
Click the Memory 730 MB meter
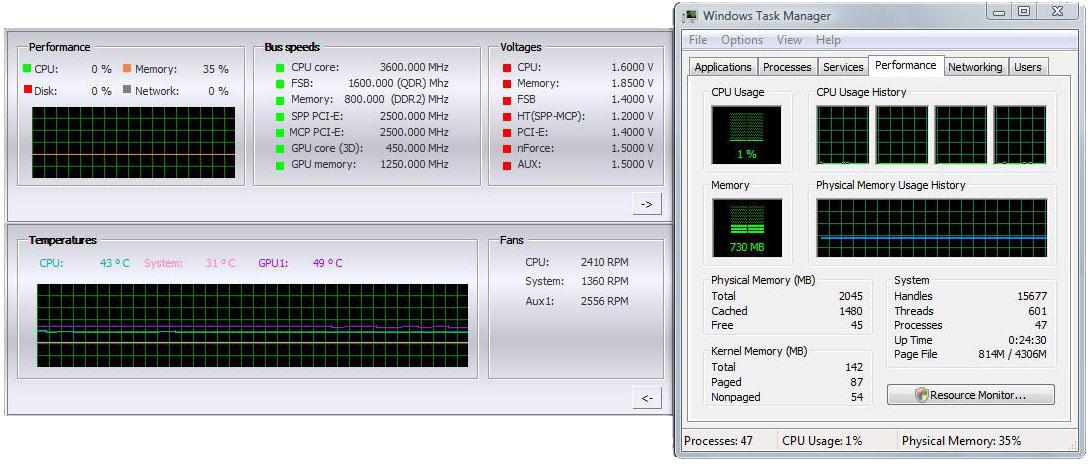point(747,228)
